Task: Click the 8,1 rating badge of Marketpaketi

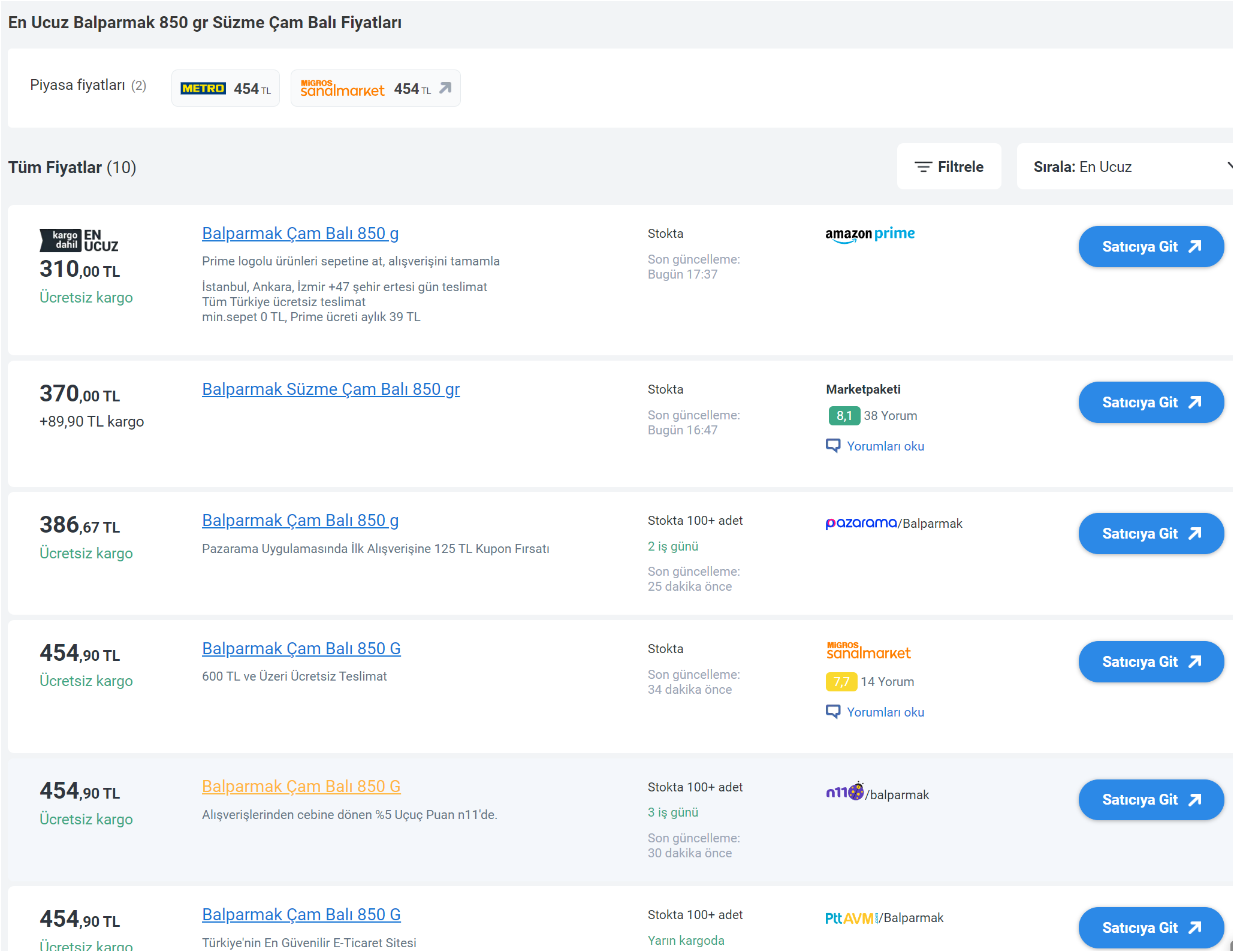Action: tap(844, 415)
